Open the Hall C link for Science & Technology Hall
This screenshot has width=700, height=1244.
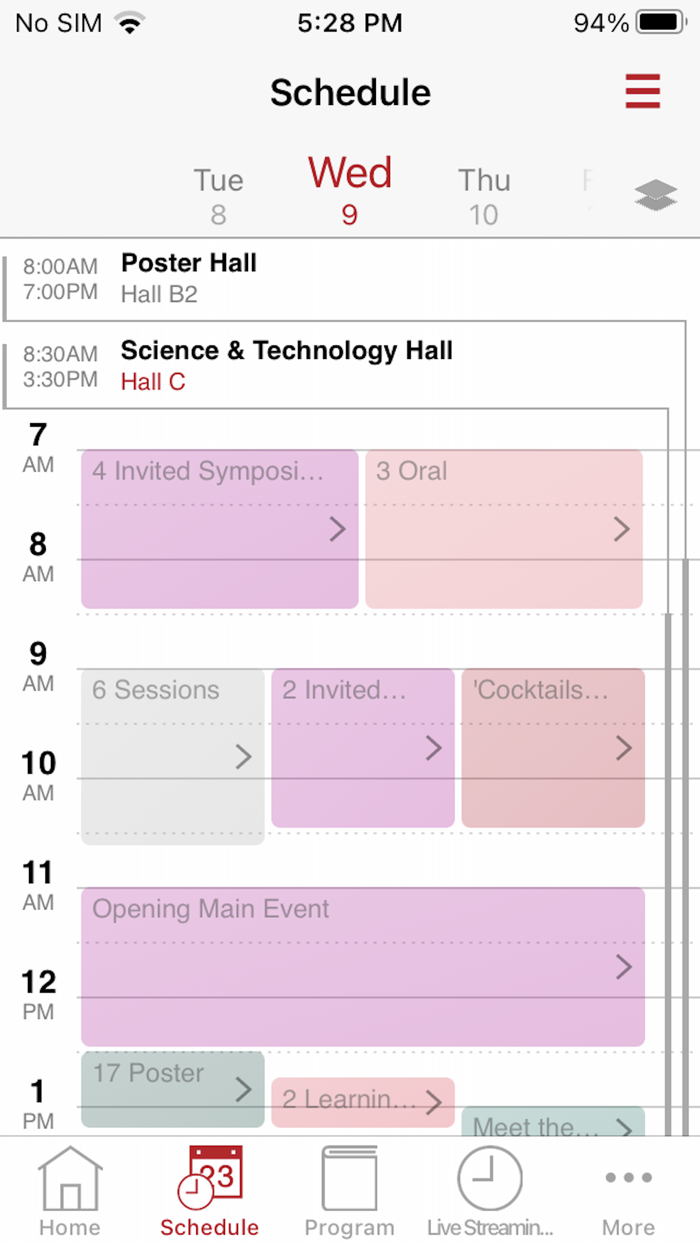[150, 382]
